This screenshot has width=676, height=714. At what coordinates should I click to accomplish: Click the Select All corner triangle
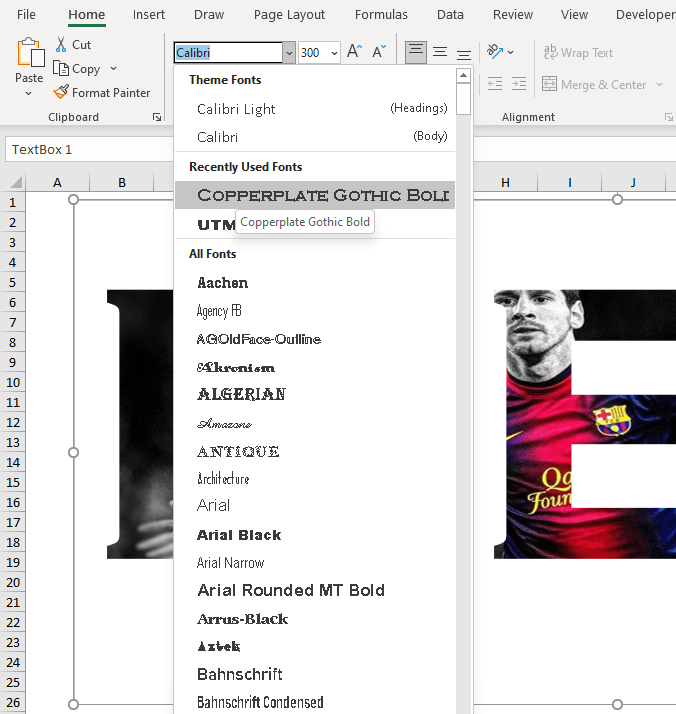pos(15,183)
